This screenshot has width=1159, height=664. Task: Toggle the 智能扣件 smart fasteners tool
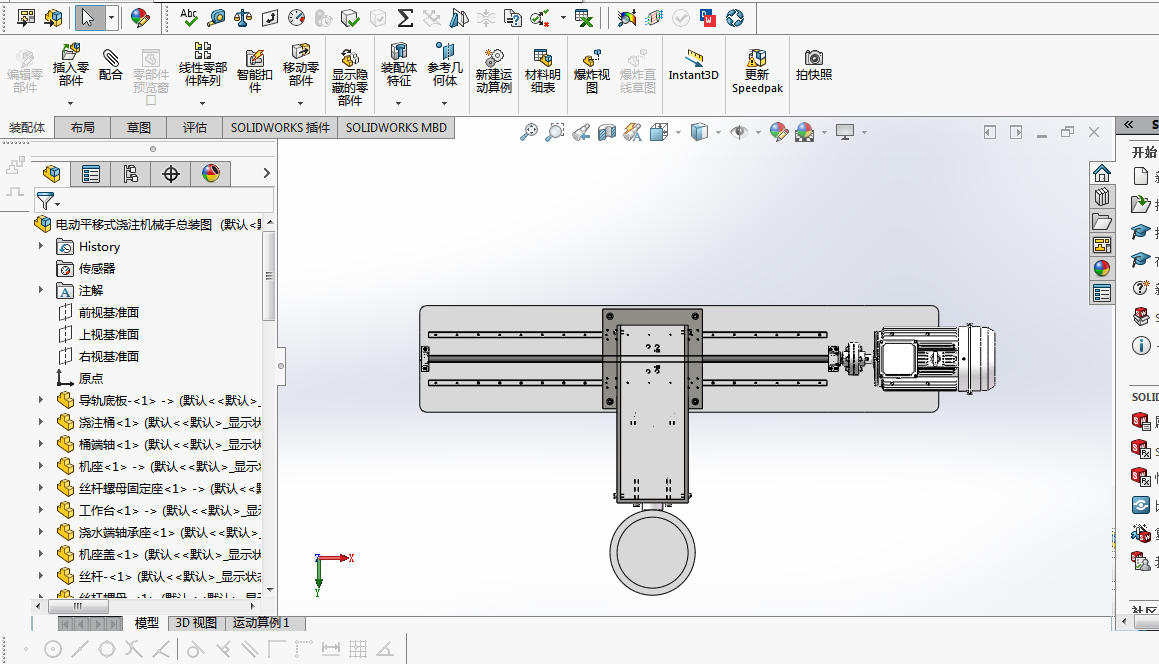pyautogui.click(x=254, y=71)
